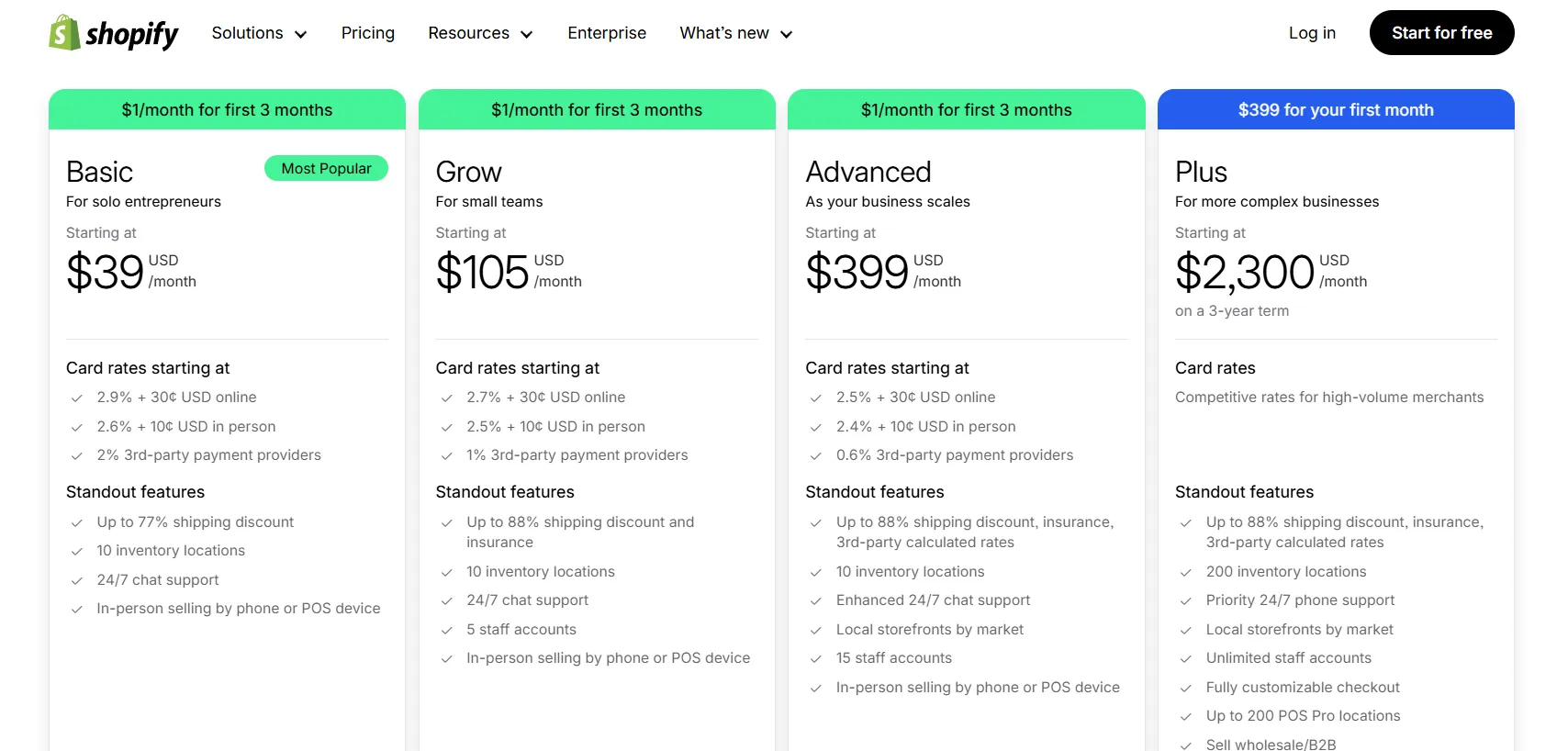Screen dimensions: 1568x751
Task: Click the checkmark next to "15 staff accounts" under Advanced
Action: [816, 658]
